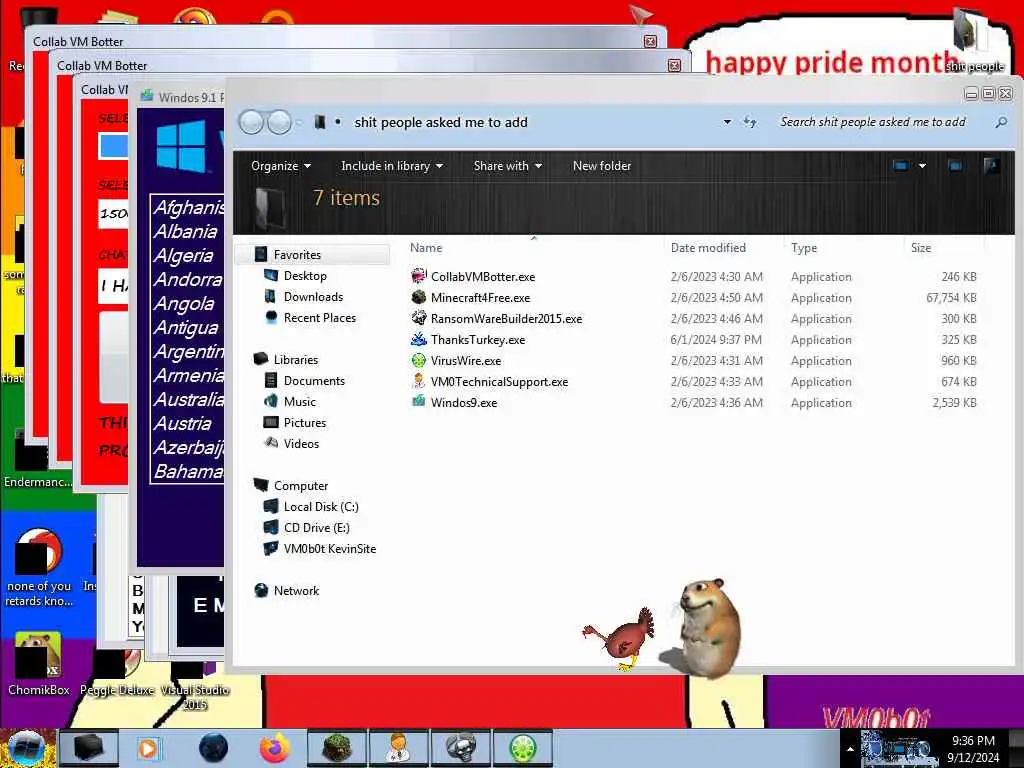Screen dimensions: 1024x768
Task: Select the Windos9.exe file icon
Action: 419,402
